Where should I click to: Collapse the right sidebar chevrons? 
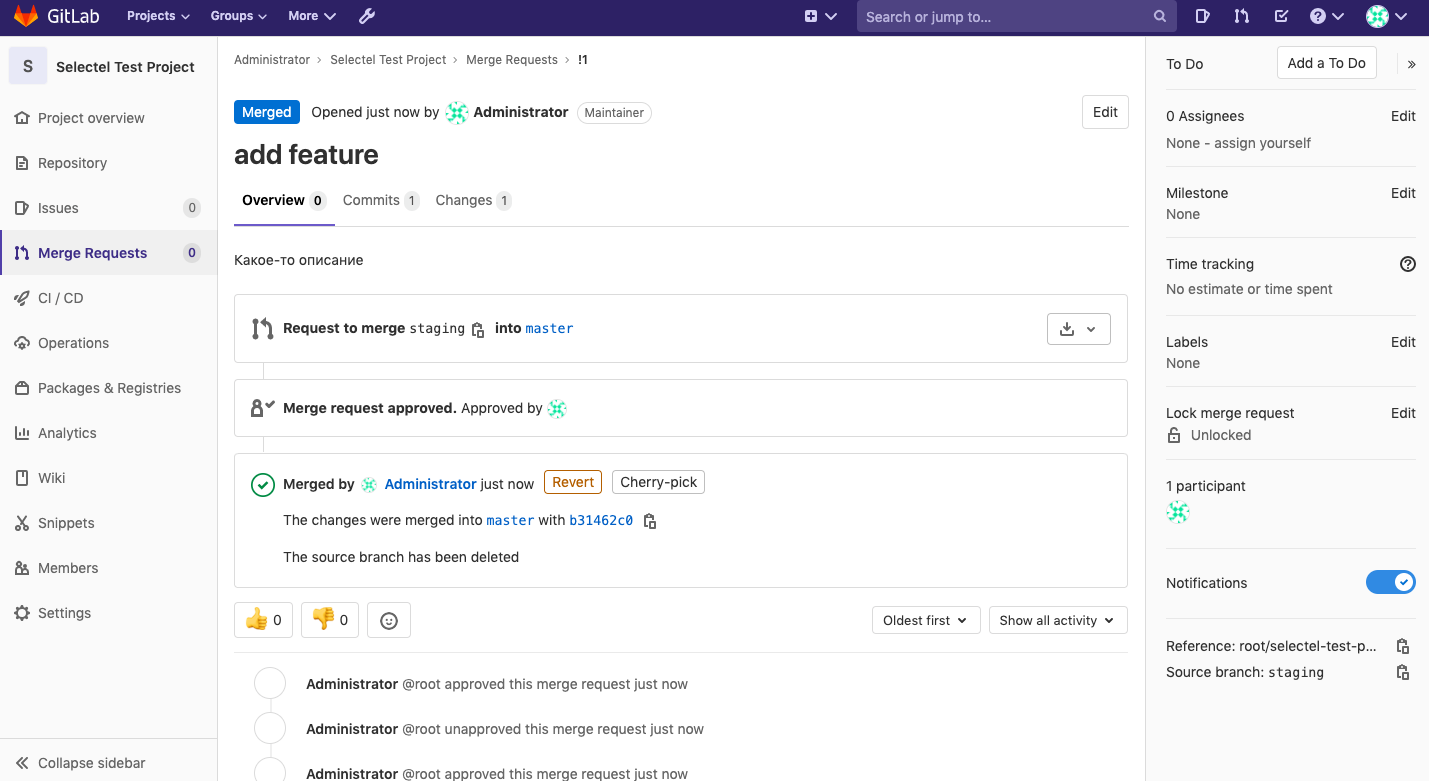(x=1411, y=64)
